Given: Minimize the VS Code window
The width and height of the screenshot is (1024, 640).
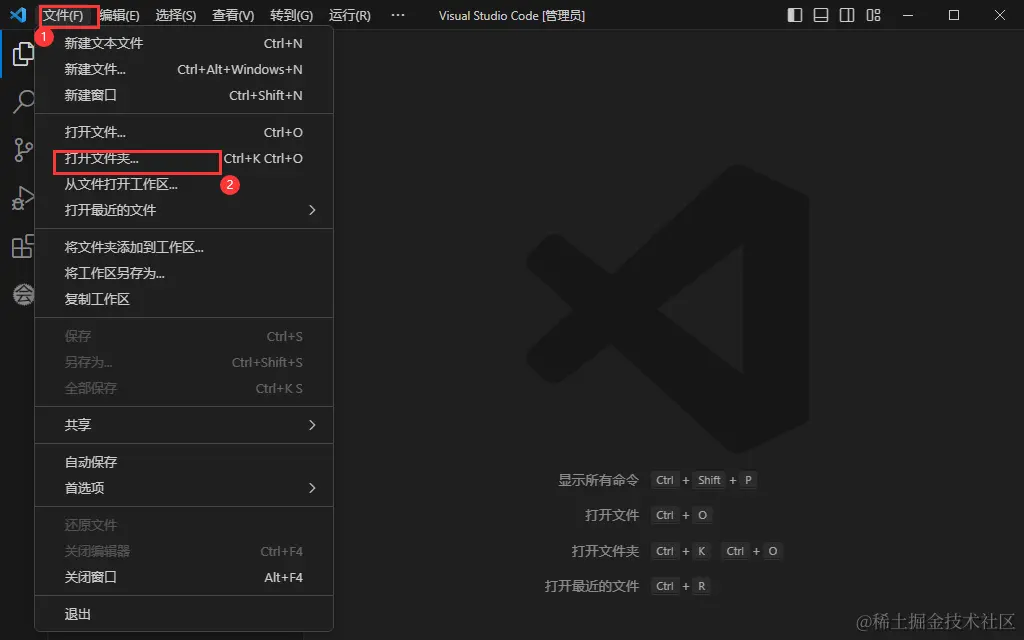Looking at the screenshot, I should [x=908, y=15].
